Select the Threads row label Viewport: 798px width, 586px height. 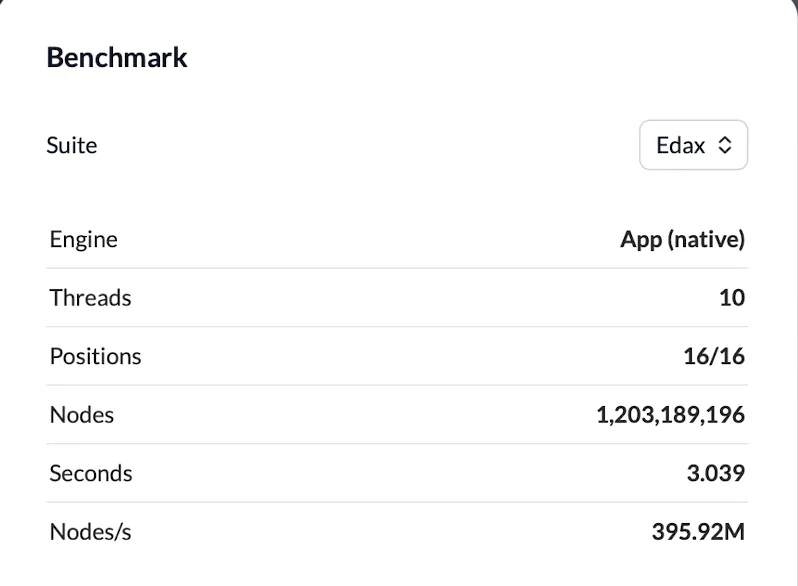tap(91, 298)
